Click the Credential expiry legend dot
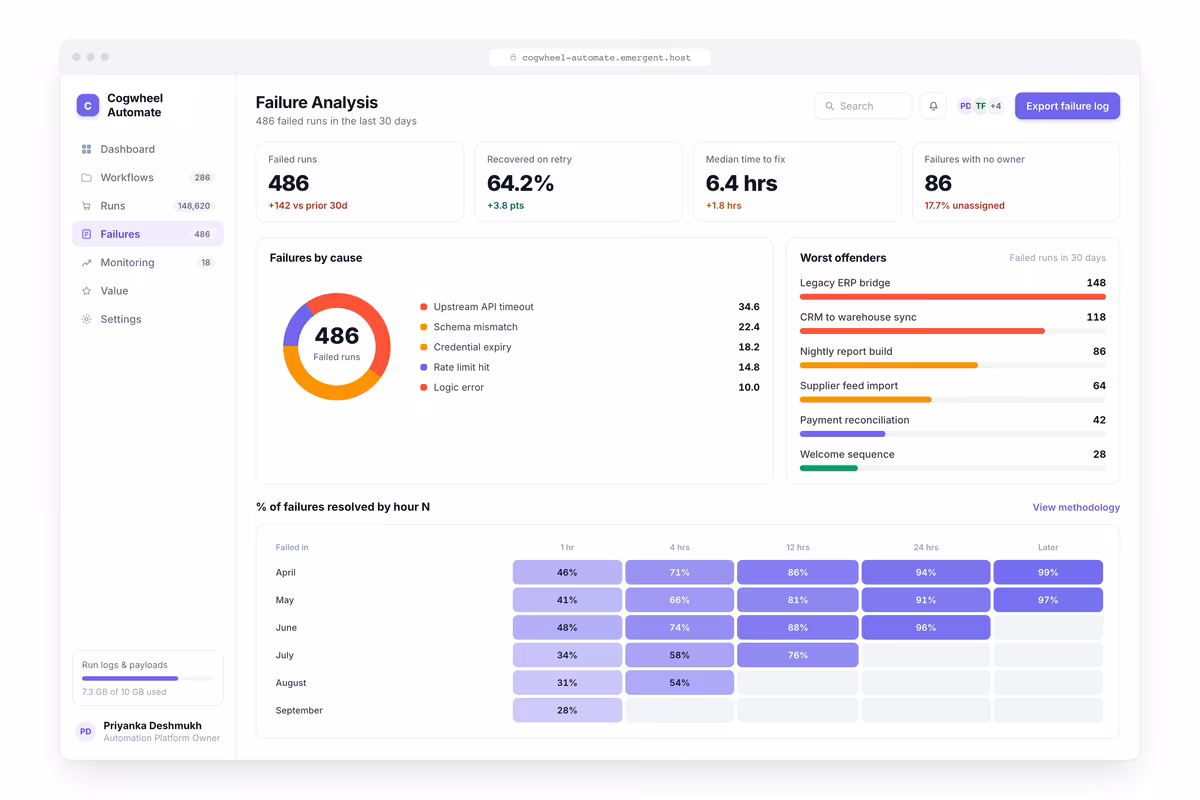Screen dimensions: 1200x800 tap(424, 347)
